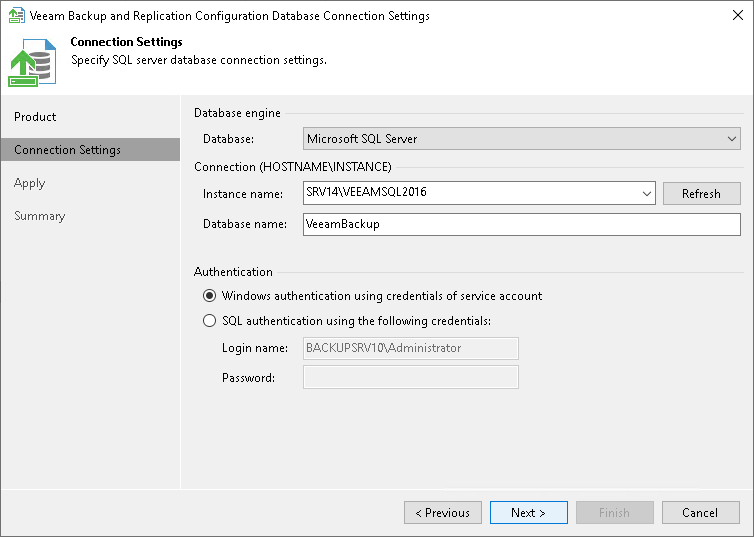
Task: Click the Veeam title bar app icon
Action: 16,15
